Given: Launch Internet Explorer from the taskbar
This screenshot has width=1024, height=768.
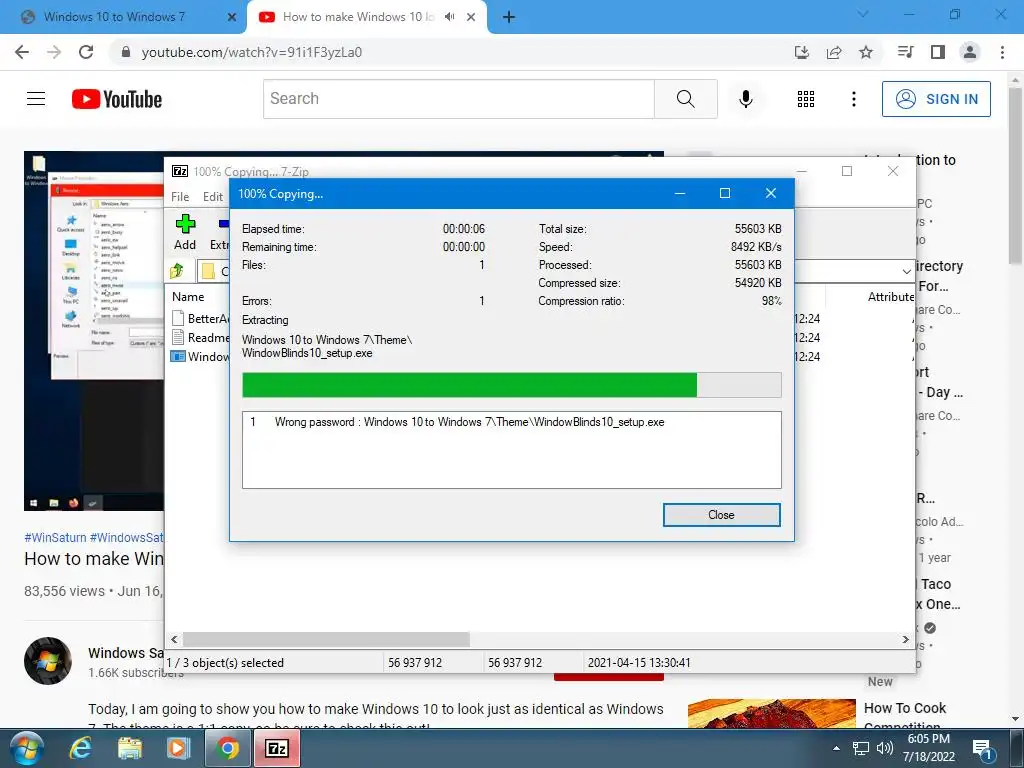Looking at the screenshot, I should pos(80,748).
